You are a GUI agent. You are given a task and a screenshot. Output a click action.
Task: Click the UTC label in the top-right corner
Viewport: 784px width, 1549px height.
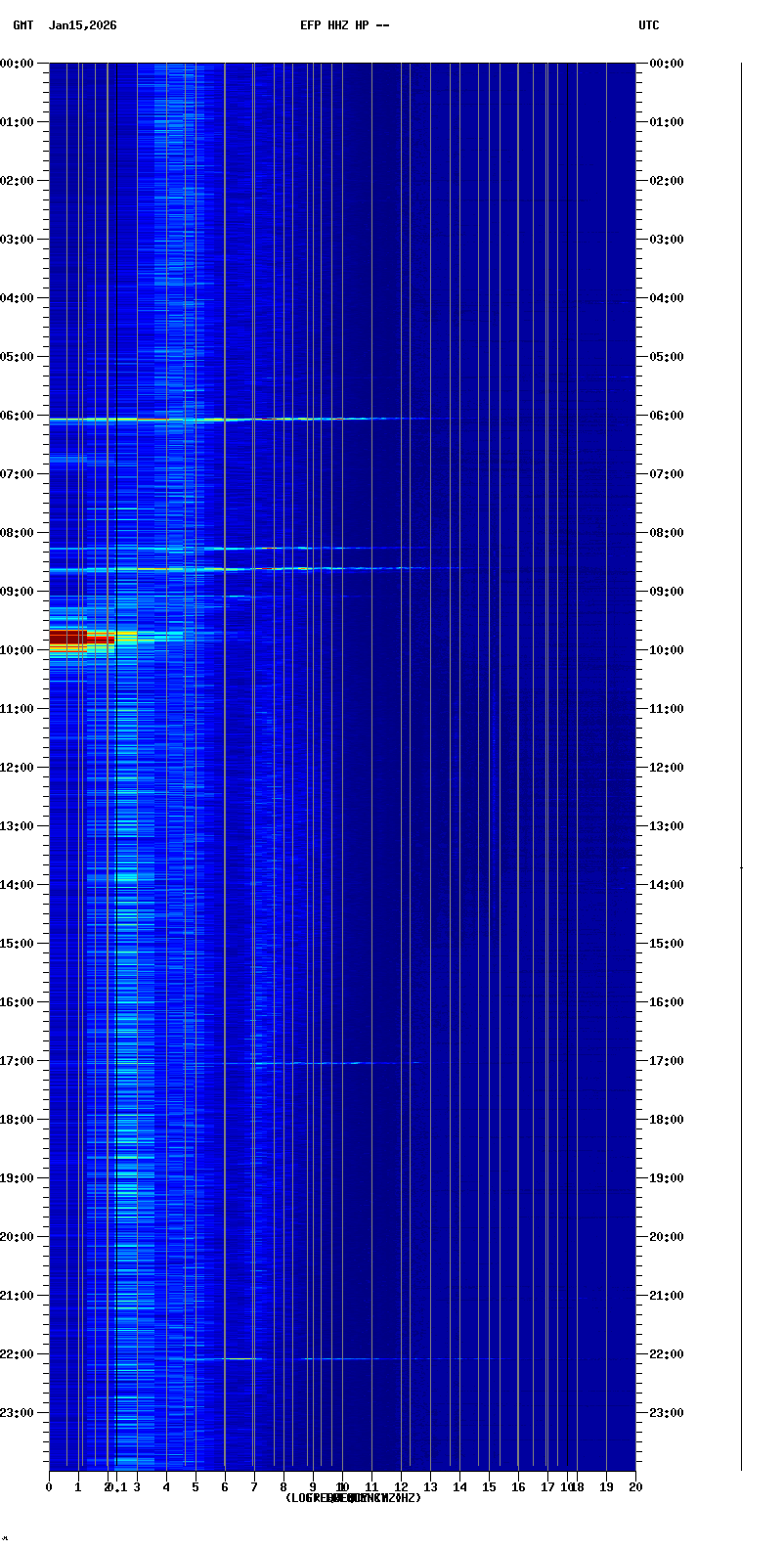[648, 25]
